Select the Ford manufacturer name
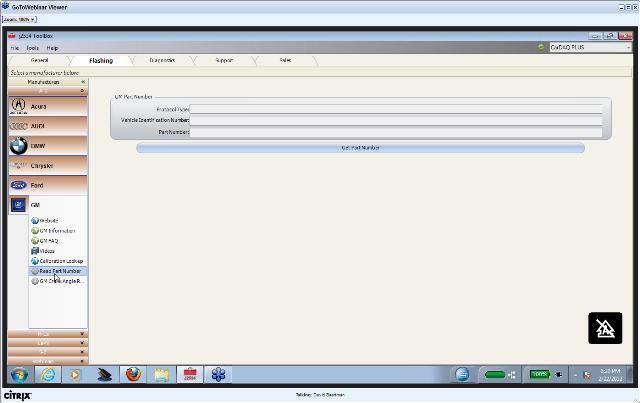The image size is (640, 403). tap(37, 185)
